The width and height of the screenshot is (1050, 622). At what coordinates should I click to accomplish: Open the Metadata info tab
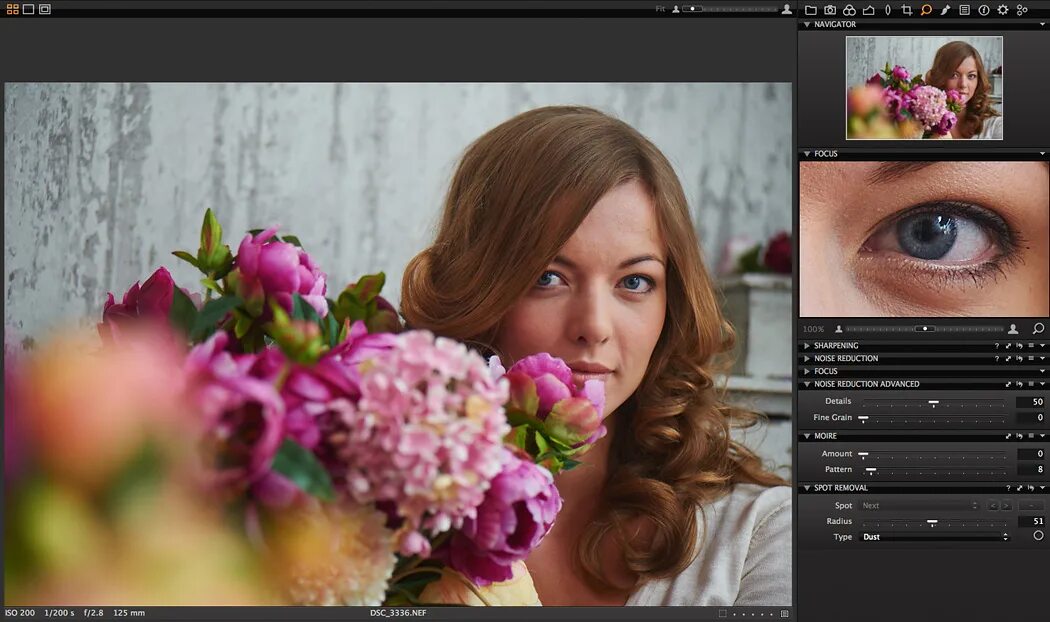[984, 10]
